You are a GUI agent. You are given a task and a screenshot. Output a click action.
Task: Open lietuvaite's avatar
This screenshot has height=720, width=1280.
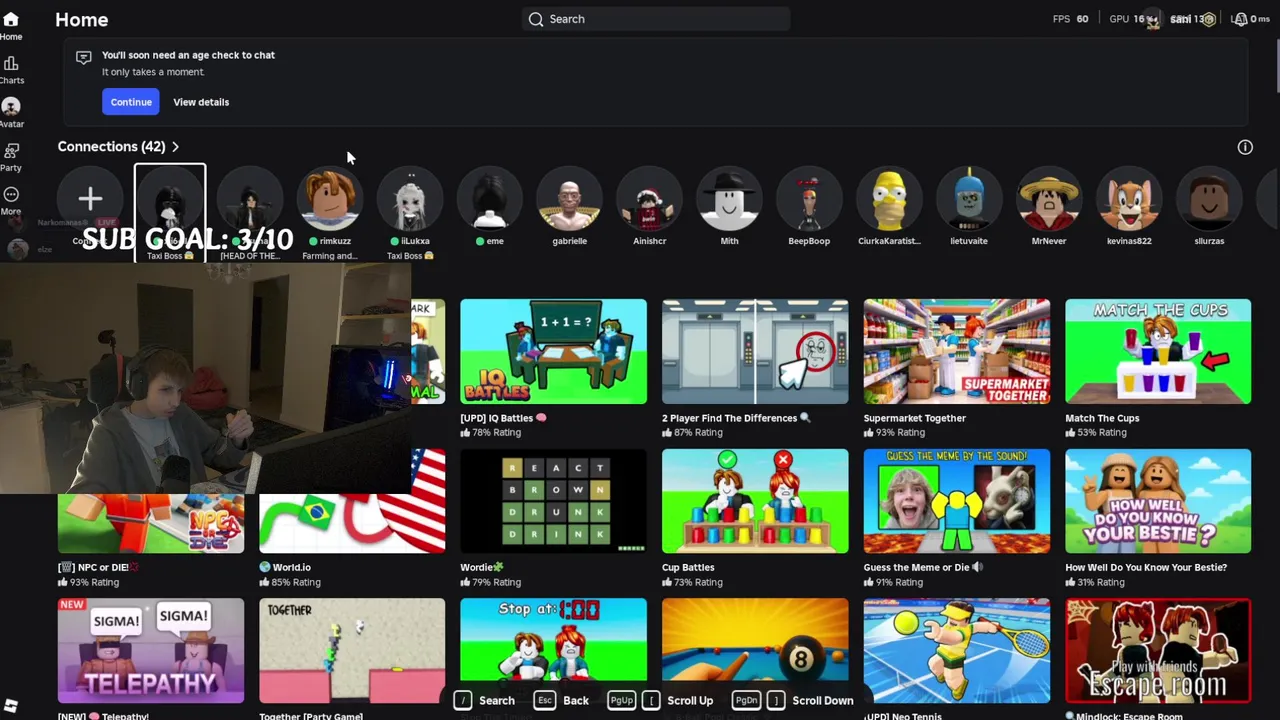click(969, 199)
